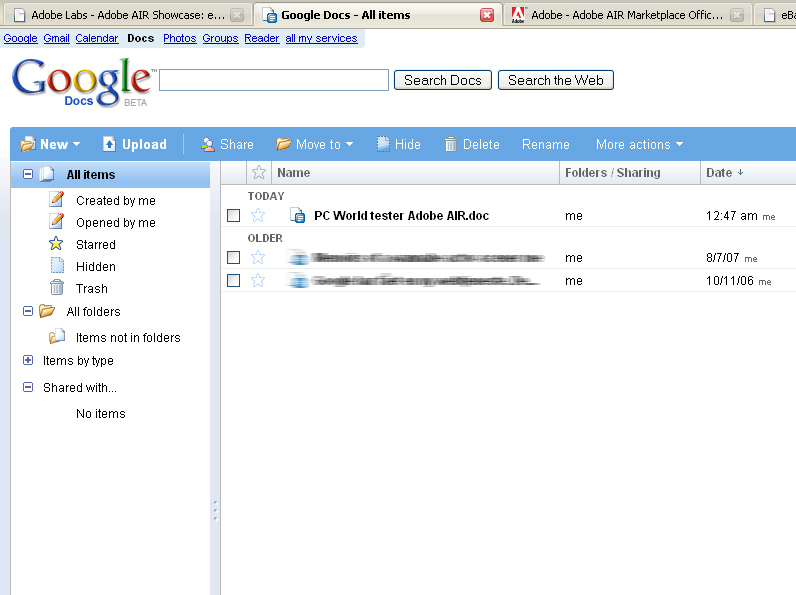Click in the Google Docs search field

point(274,80)
